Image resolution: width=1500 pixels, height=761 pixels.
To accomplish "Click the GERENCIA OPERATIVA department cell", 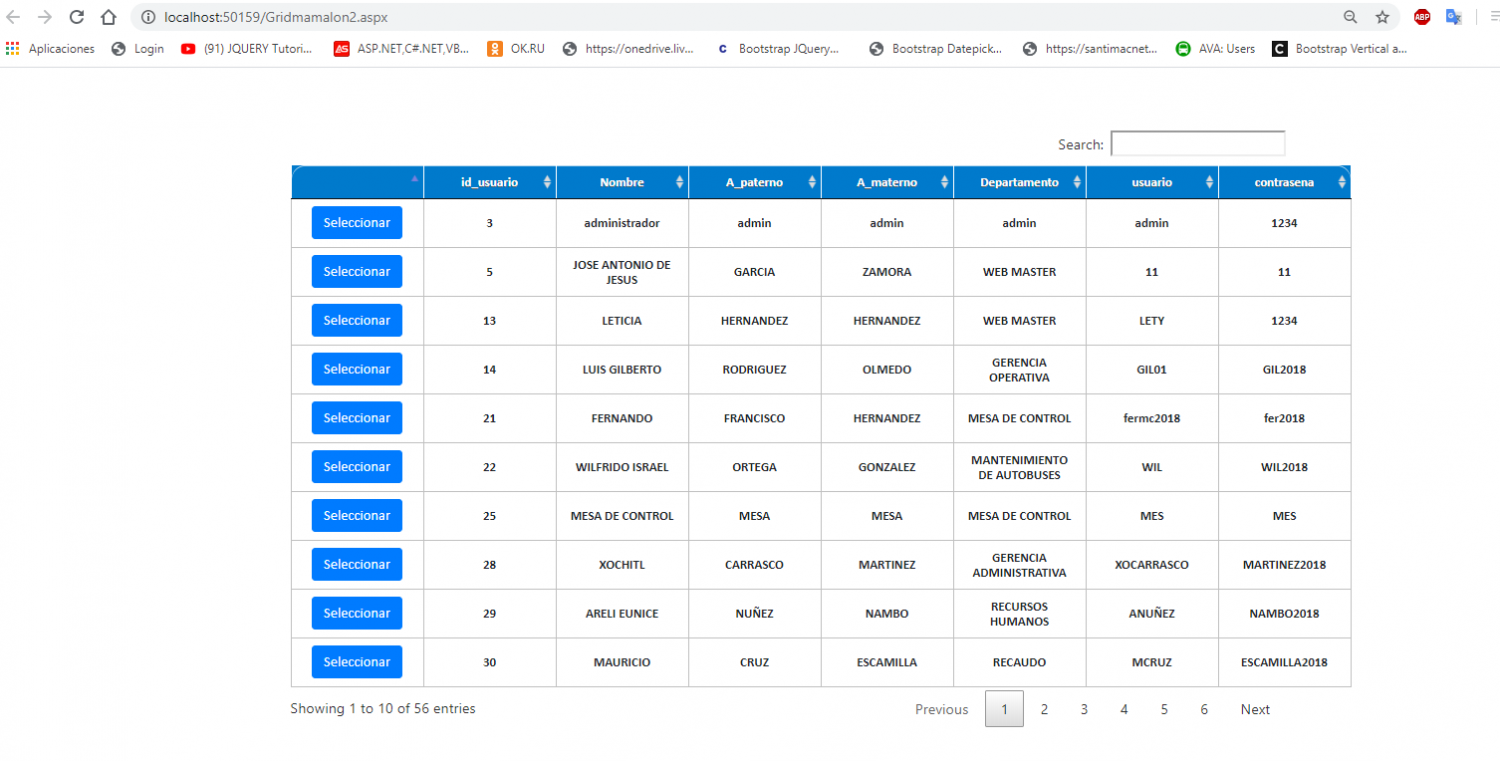I will (1020, 370).
